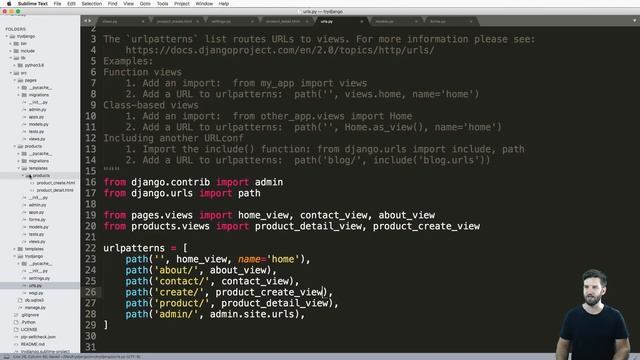Open settings.py in the sidebar
Viewport: 640px width, 360px height.
coord(39,278)
